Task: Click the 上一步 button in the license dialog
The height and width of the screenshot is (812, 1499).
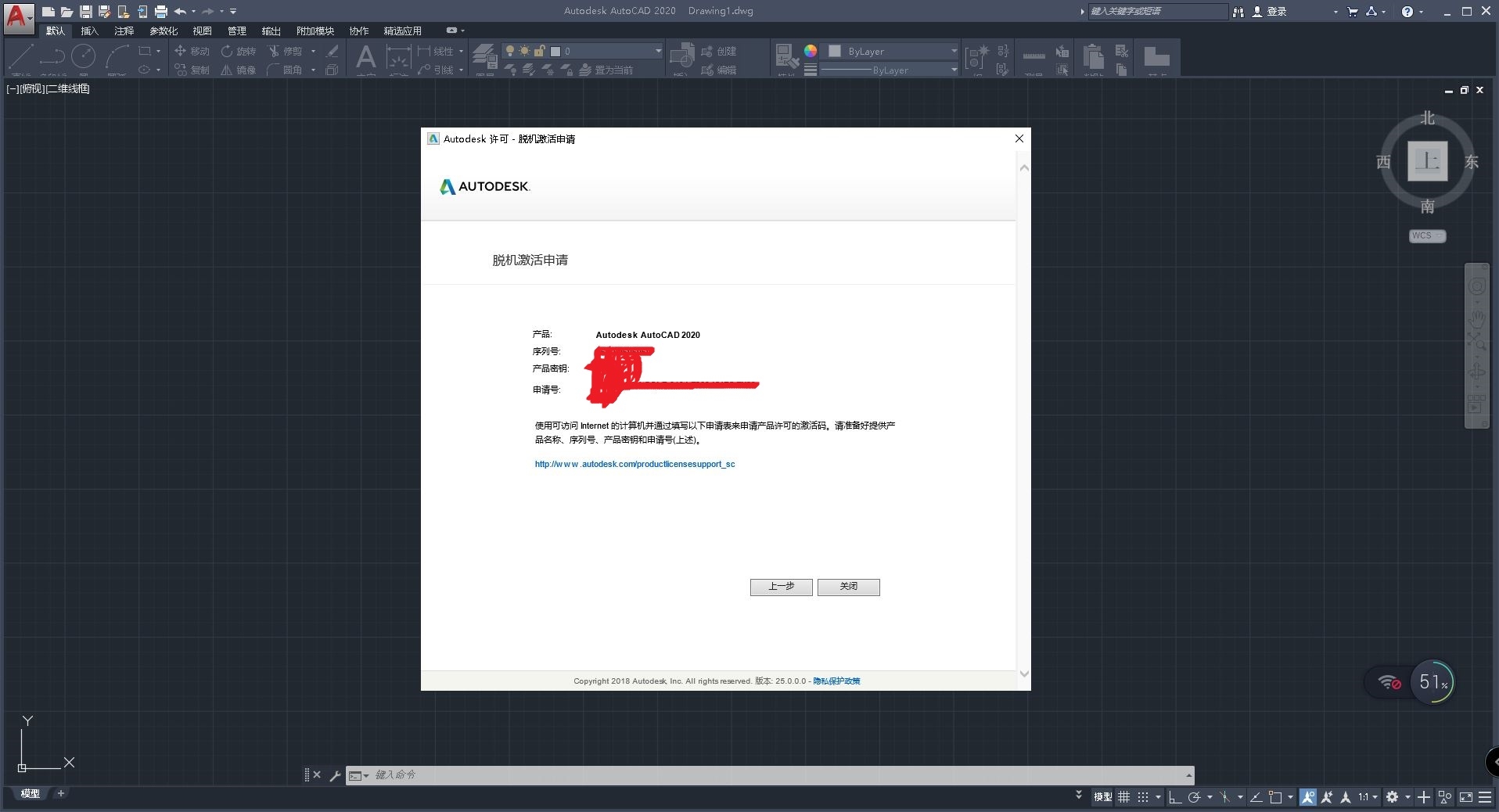Action: pyautogui.click(x=781, y=587)
